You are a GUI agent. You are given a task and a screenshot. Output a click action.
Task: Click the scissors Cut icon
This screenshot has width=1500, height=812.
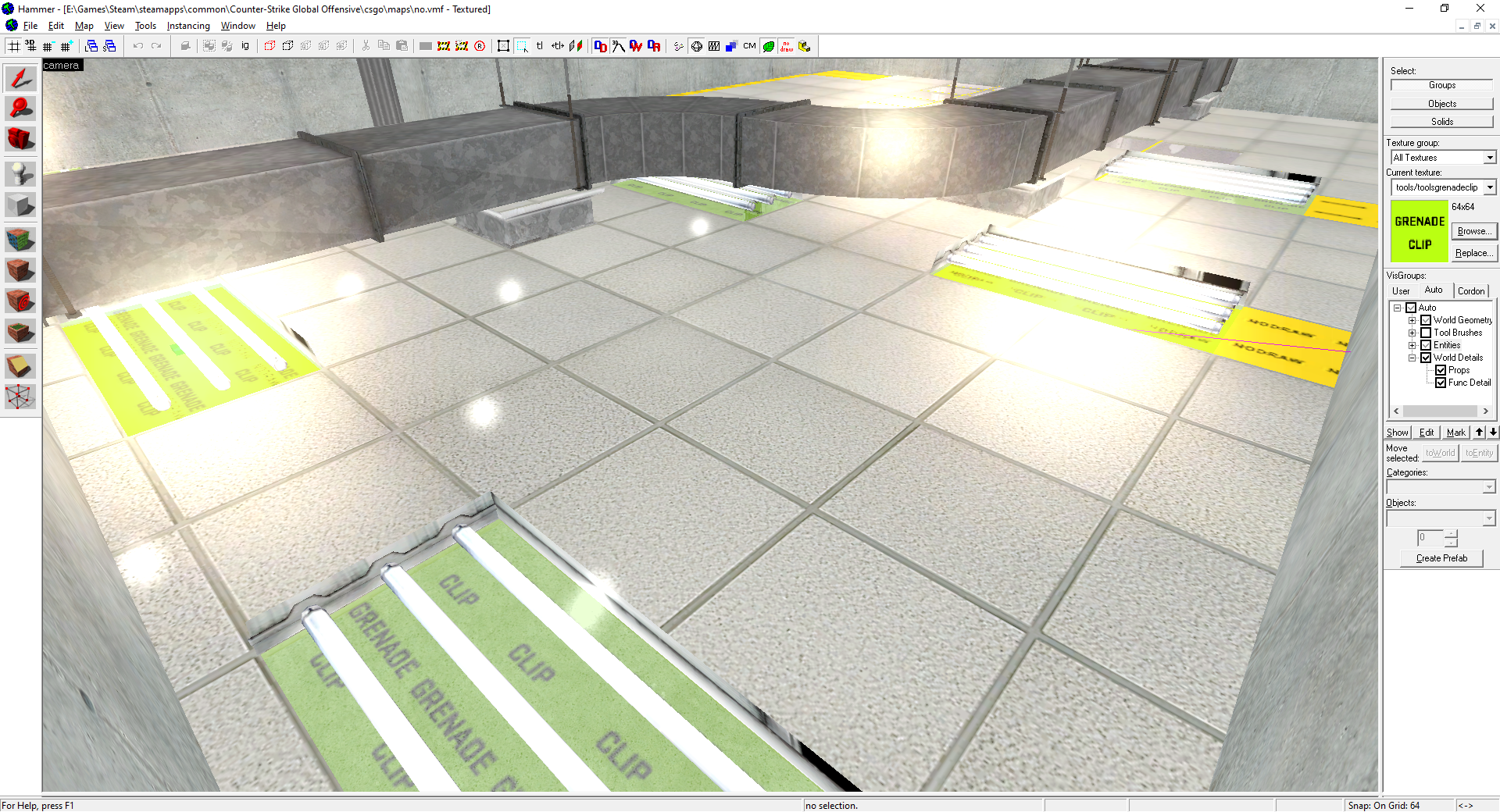tap(366, 46)
